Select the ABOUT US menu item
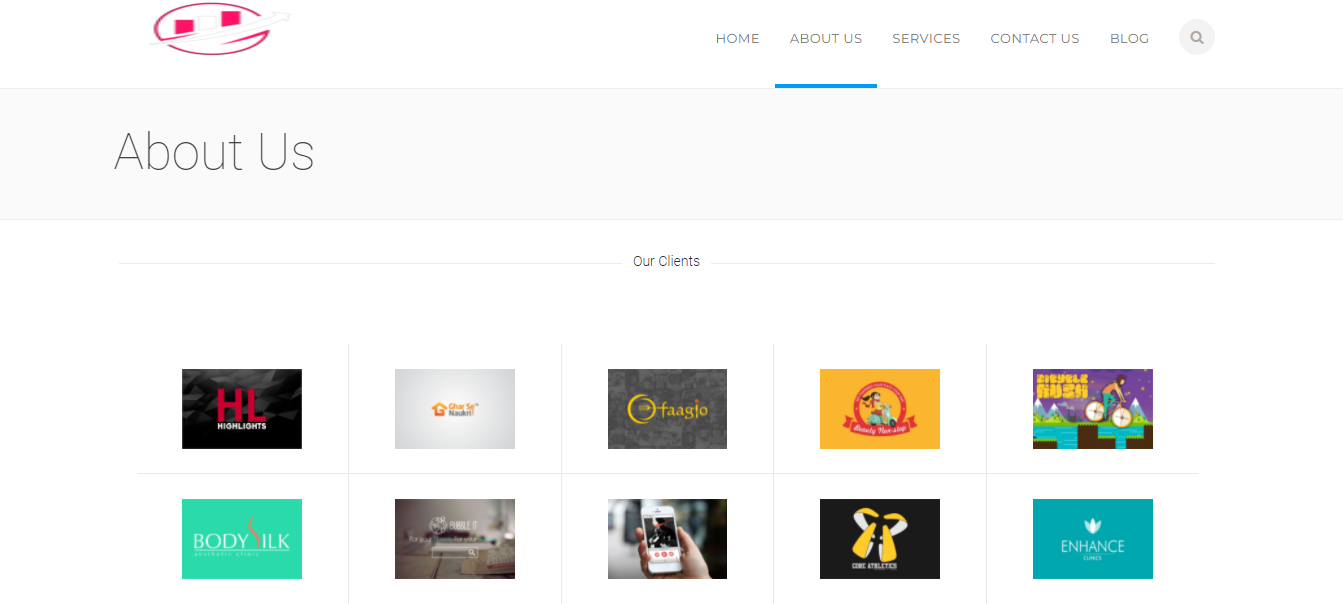 pyautogui.click(x=826, y=39)
